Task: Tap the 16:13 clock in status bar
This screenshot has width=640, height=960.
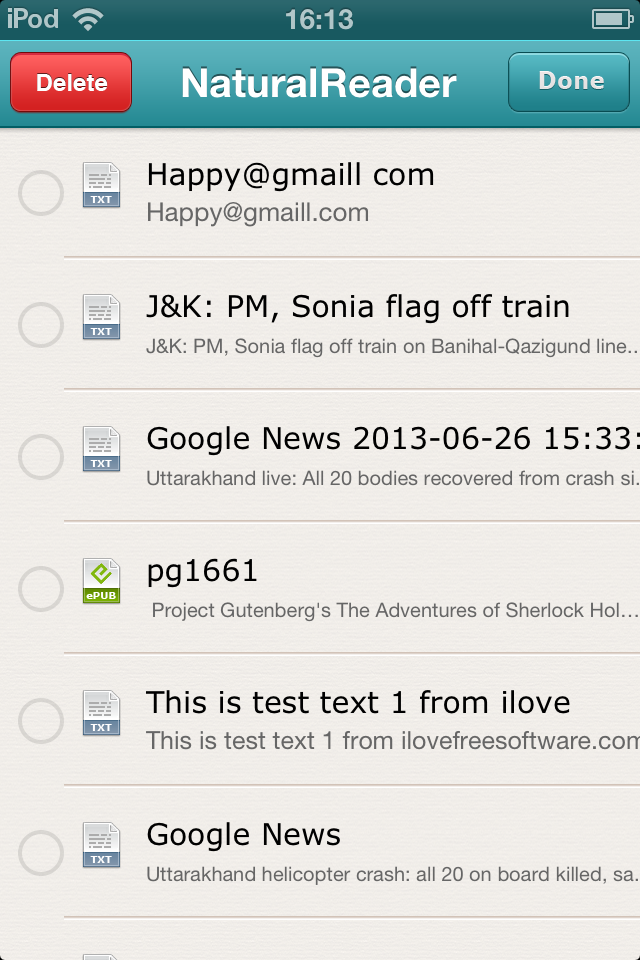Action: [x=319, y=20]
